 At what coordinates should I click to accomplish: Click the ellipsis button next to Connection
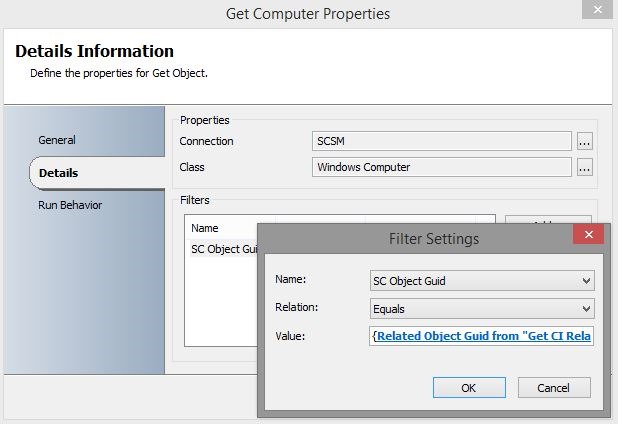tap(585, 141)
